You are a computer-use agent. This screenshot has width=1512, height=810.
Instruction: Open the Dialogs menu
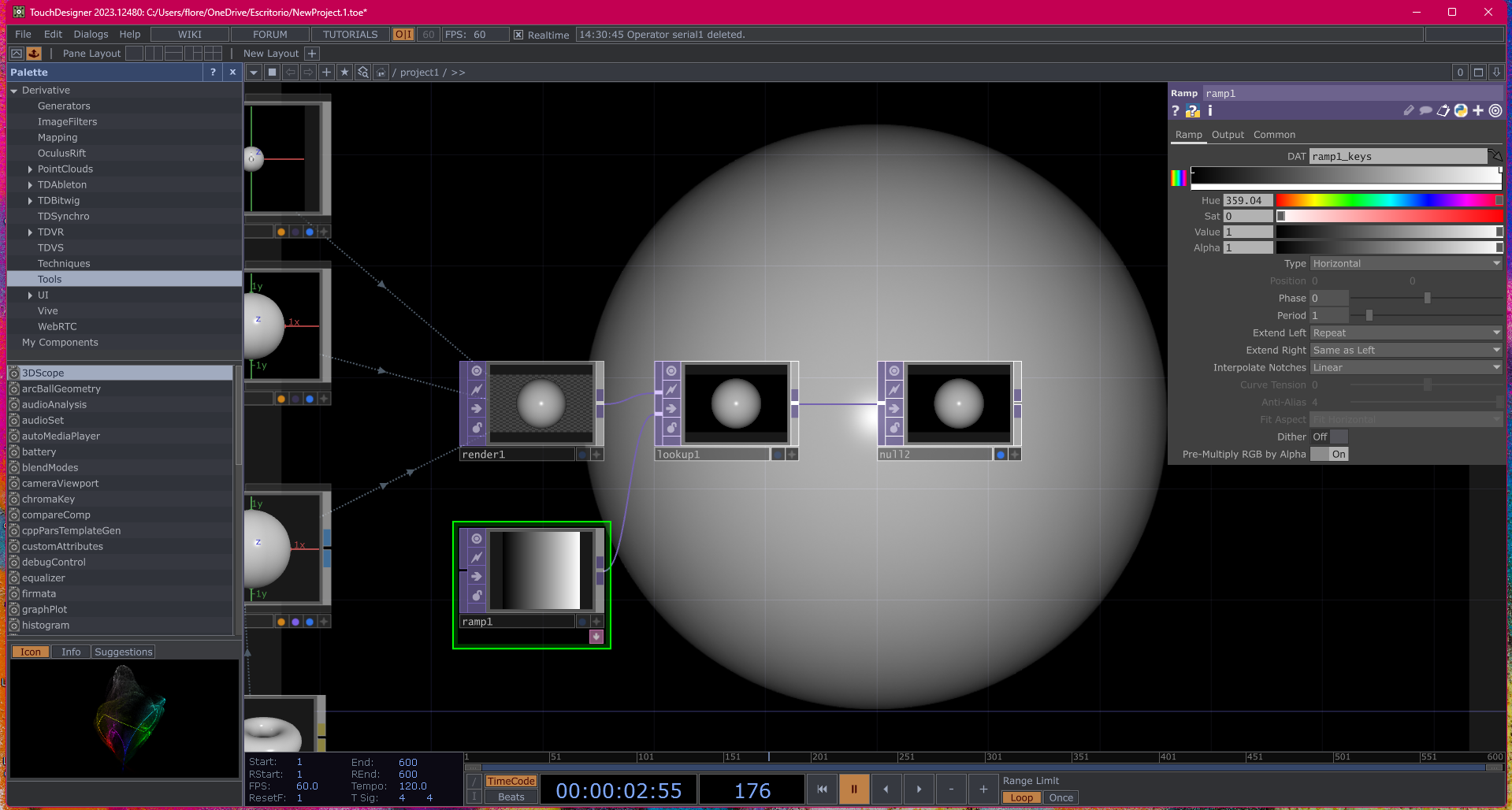point(90,34)
